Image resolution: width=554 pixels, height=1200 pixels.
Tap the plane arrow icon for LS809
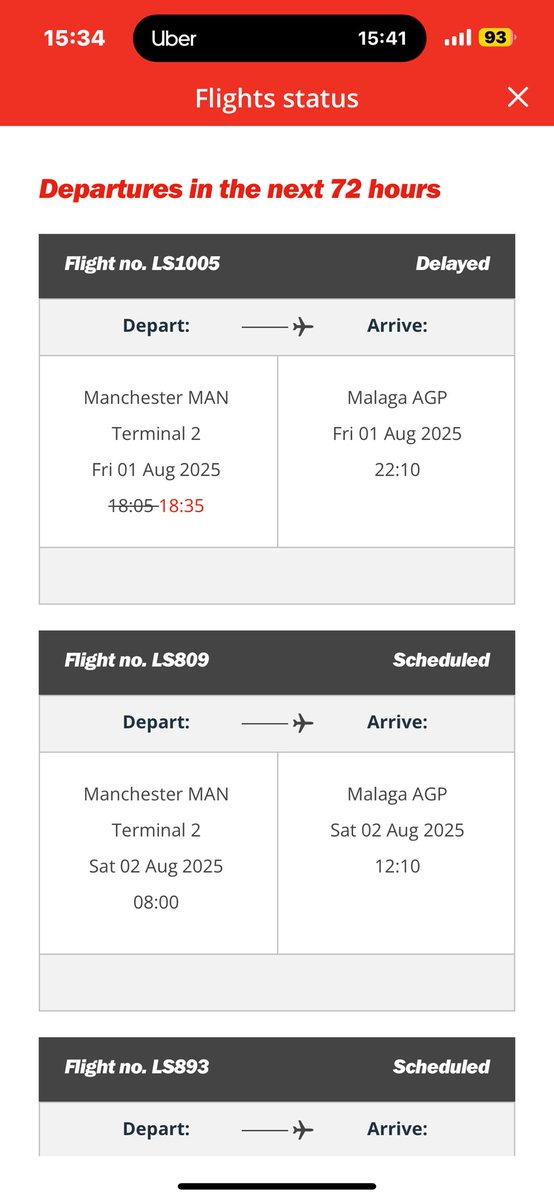(278, 723)
